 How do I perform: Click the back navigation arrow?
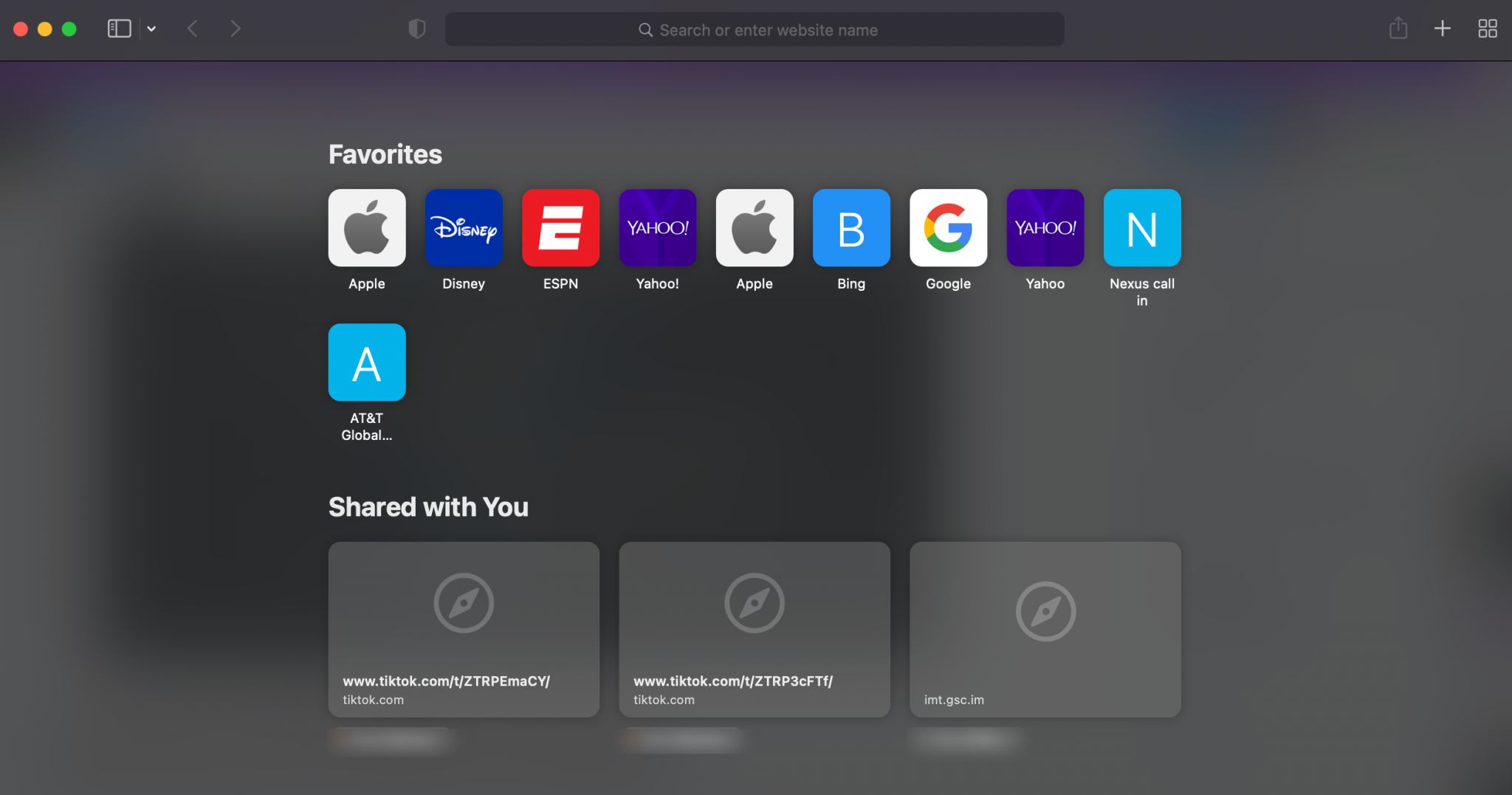192,28
